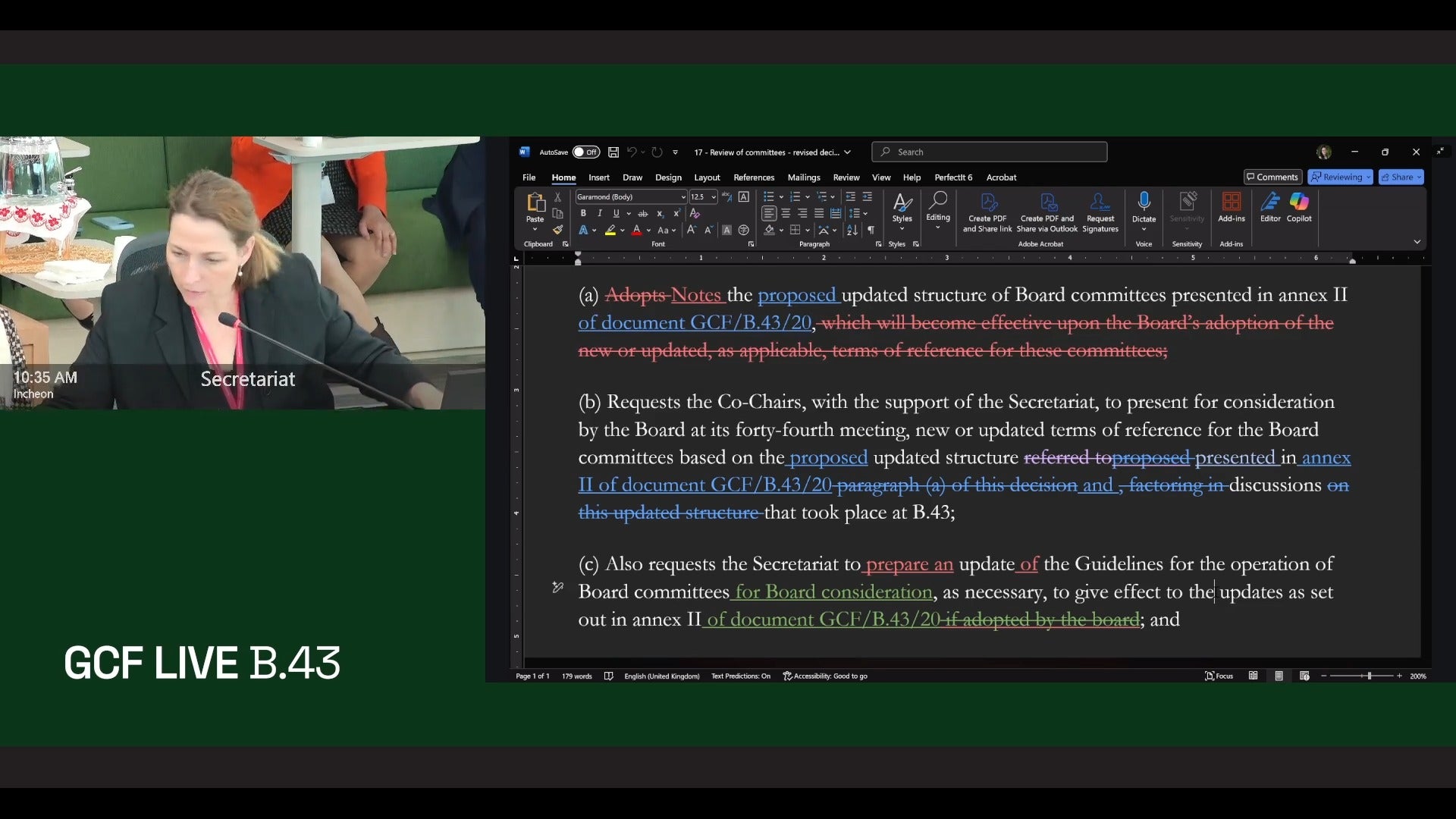This screenshot has width=1456, height=819.
Task: Click the Enclose Characters icon
Action: point(744,230)
